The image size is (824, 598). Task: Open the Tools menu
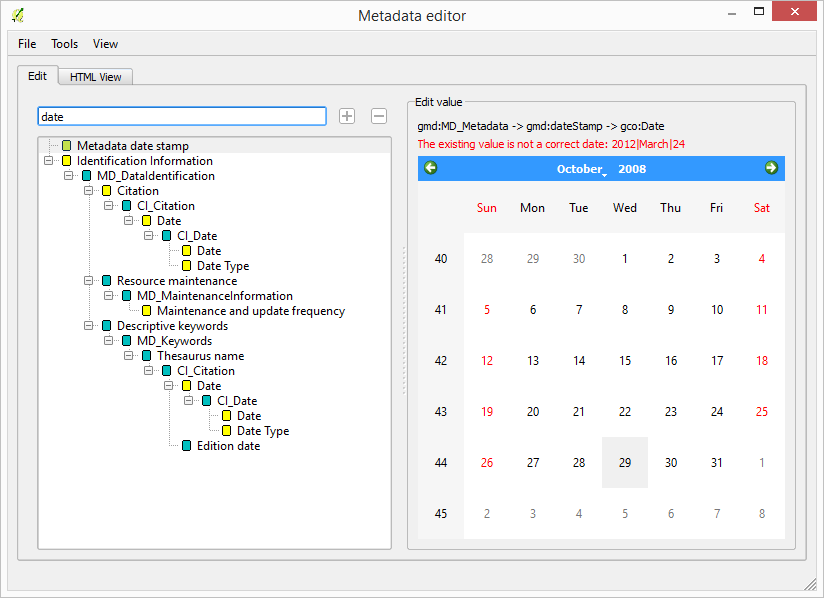coord(64,44)
